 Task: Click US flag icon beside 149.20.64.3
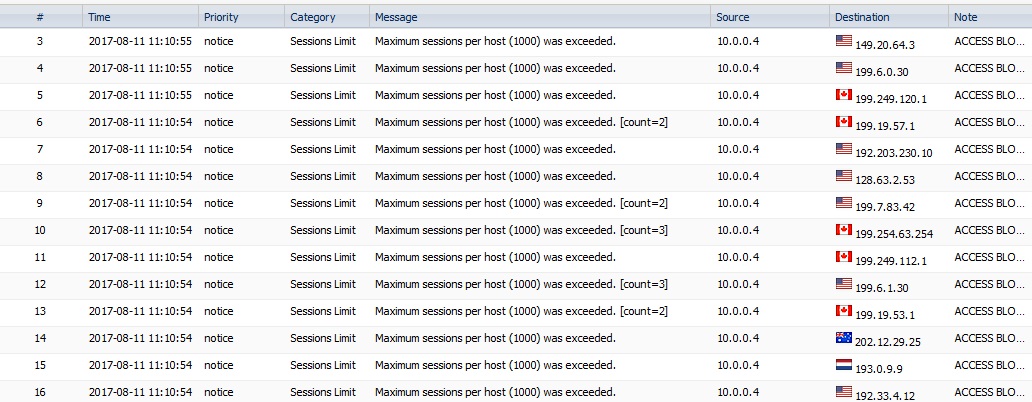pos(843,42)
